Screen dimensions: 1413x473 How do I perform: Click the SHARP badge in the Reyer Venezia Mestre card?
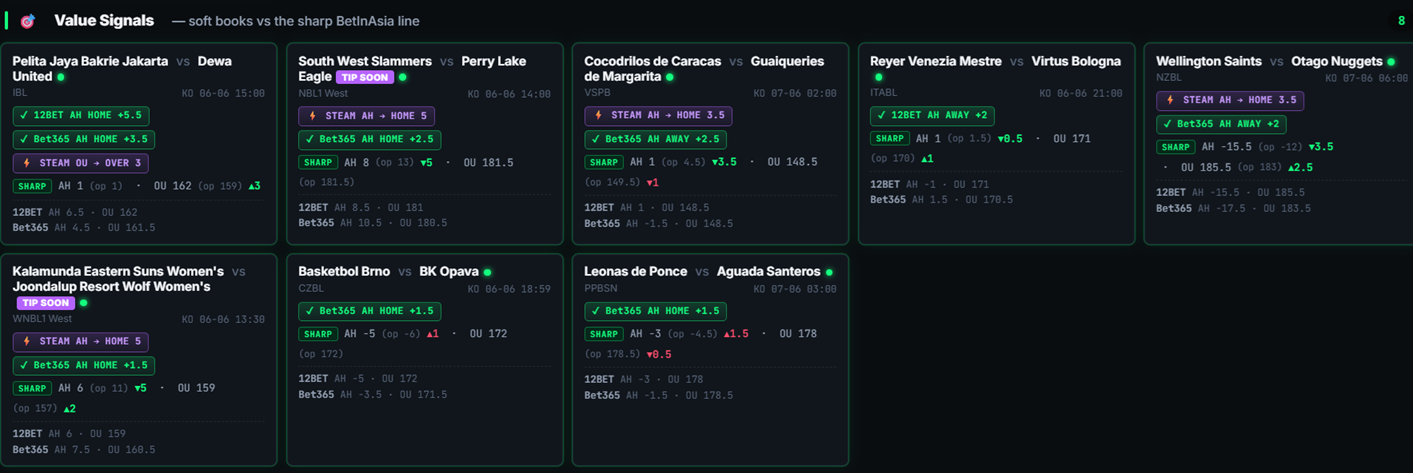(890, 139)
